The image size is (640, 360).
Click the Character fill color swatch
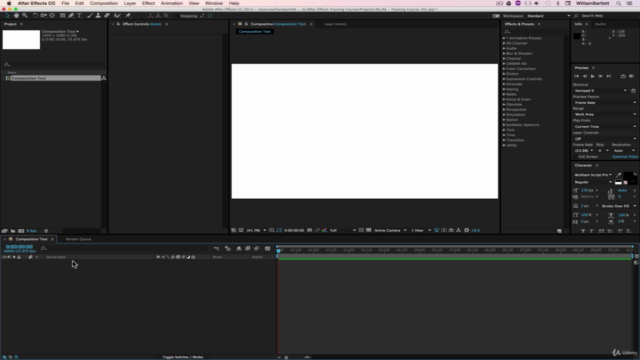629,176
